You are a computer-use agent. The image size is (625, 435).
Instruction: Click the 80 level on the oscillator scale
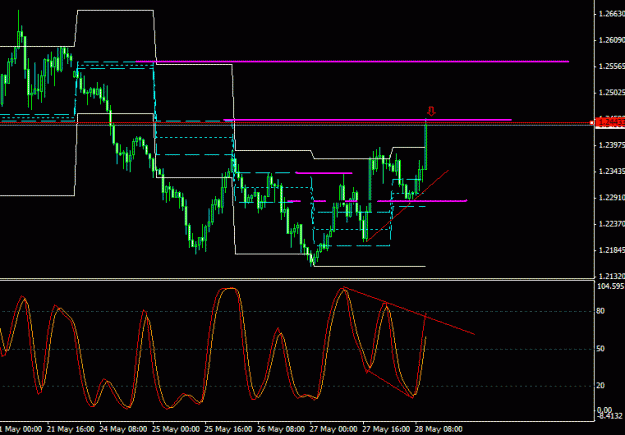click(601, 311)
